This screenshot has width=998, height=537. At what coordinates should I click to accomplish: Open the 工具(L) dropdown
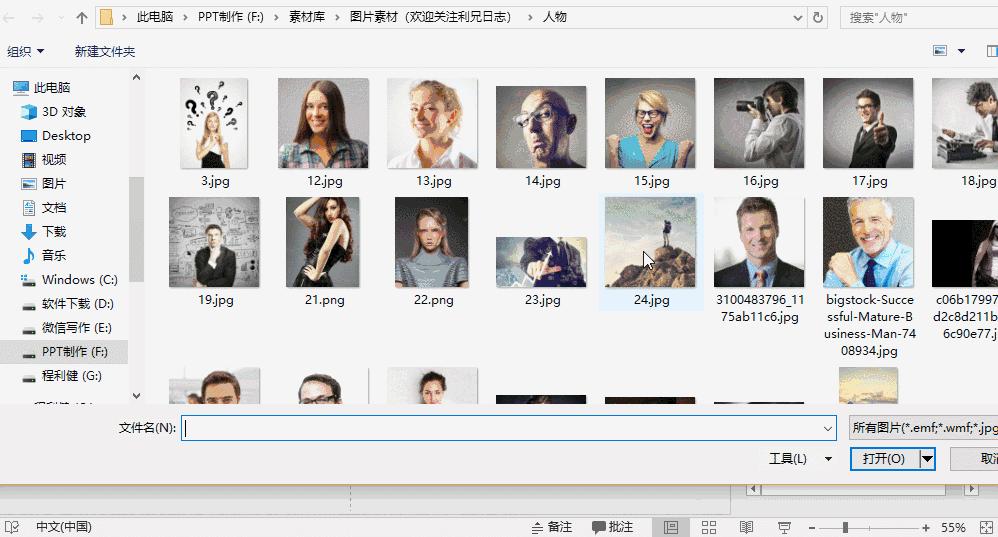(x=800, y=459)
